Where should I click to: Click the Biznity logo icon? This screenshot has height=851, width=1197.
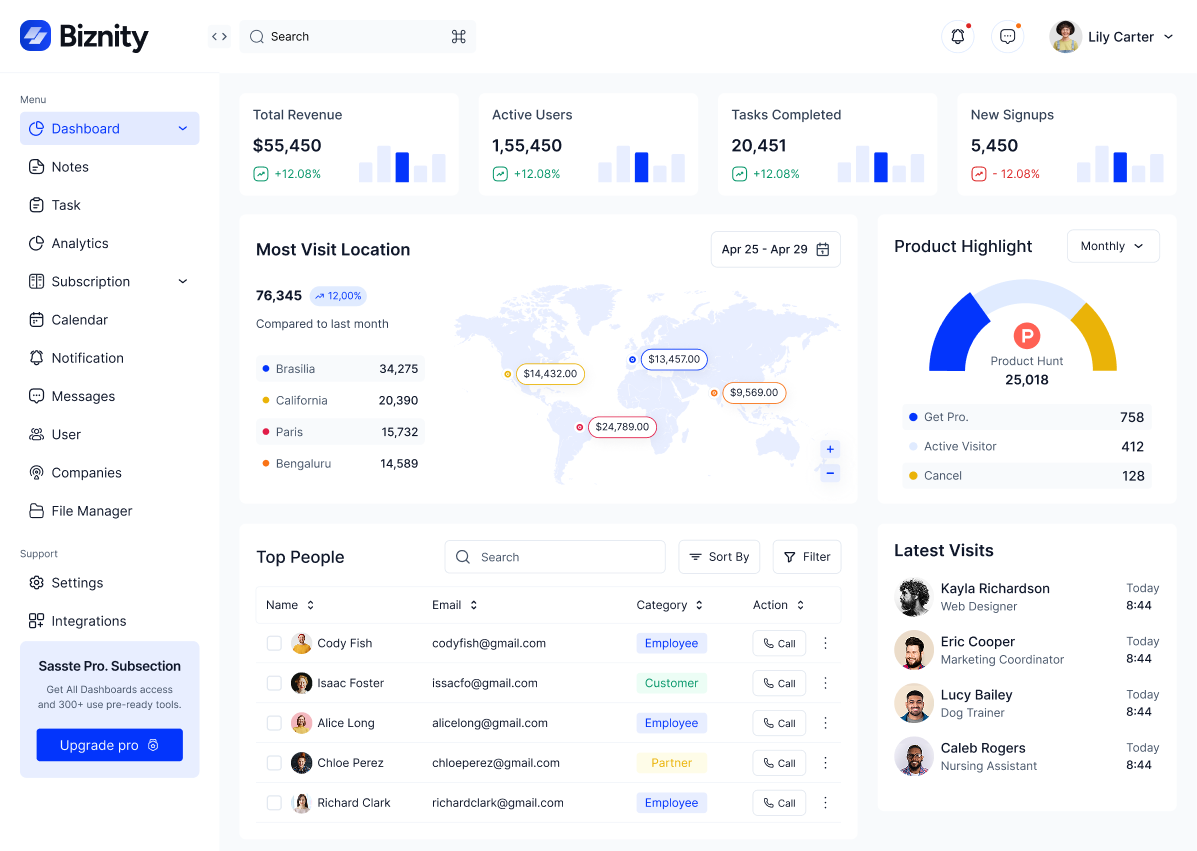click(x=35, y=37)
